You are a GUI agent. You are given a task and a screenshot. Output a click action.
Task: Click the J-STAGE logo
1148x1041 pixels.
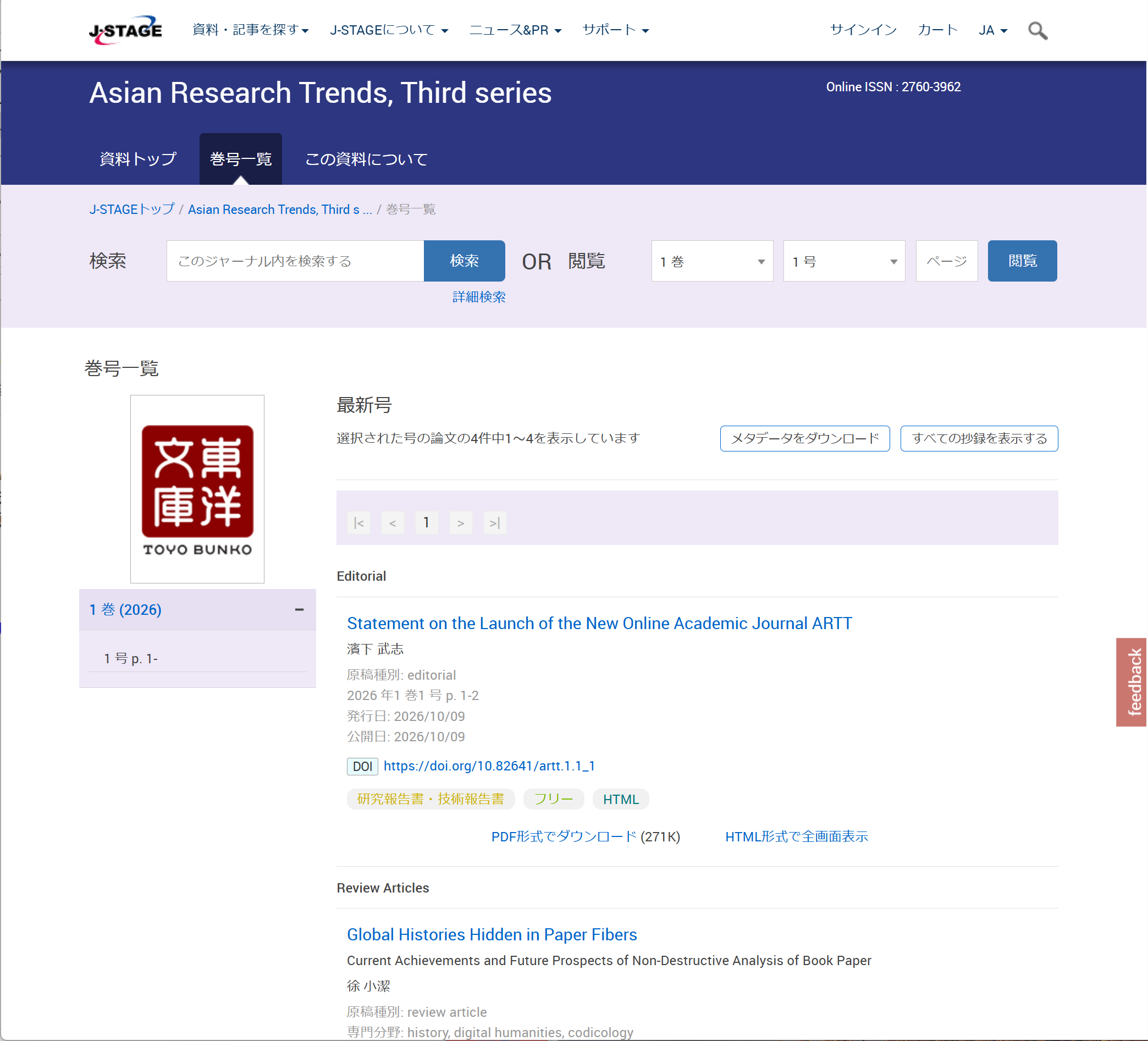click(x=125, y=30)
